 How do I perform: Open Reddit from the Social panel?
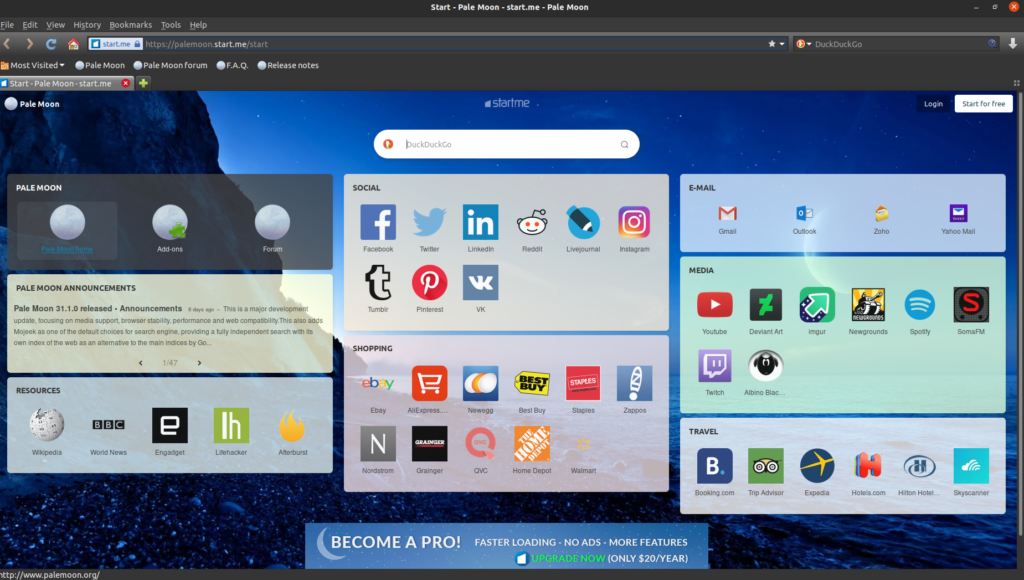click(x=532, y=222)
